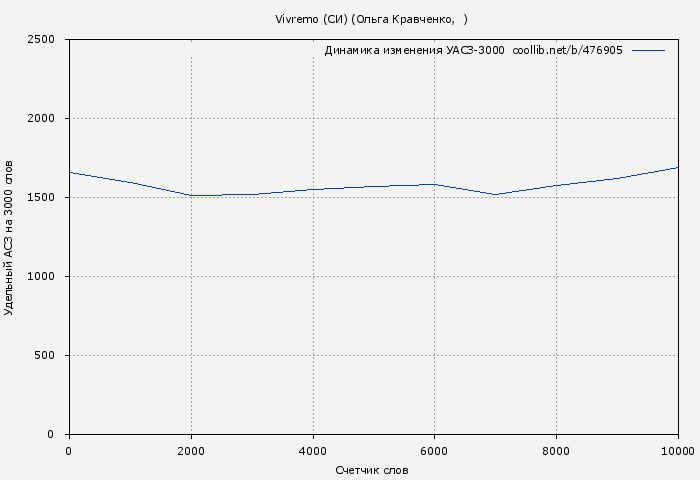Click the chart title 'Vivremo (СИ)'
The height and width of the screenshot is (480, 700).
[310, 19]
